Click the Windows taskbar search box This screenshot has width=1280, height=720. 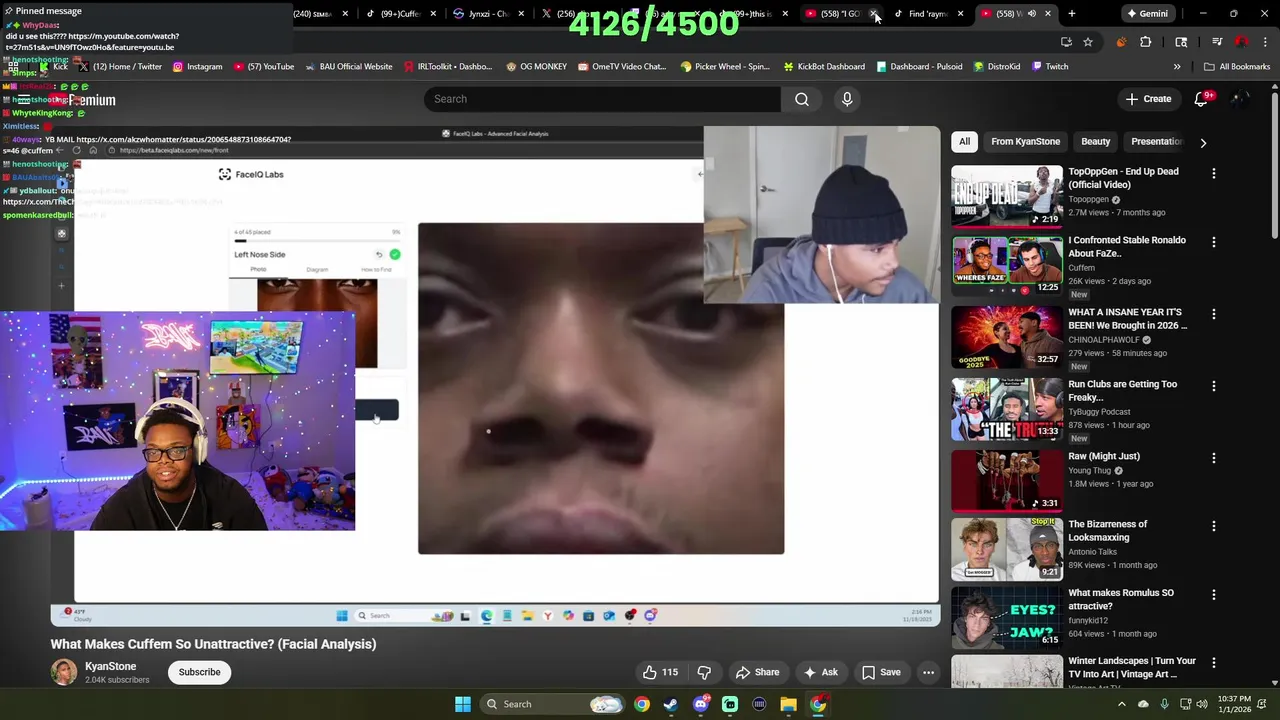click(x=550, y=704)
